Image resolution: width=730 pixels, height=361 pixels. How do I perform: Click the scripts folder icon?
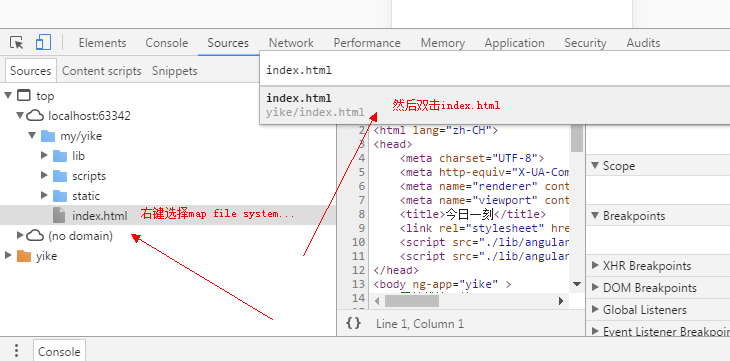[x=60, y=176]
